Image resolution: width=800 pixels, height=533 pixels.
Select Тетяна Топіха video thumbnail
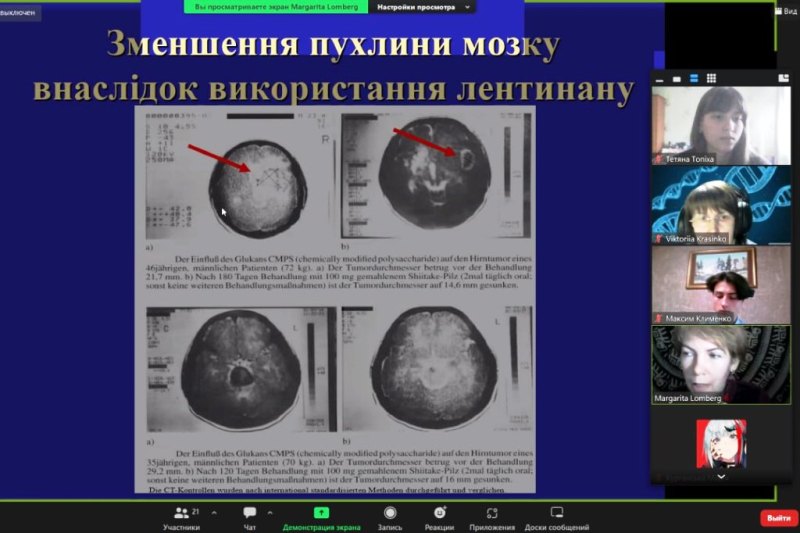coord(721,125)
